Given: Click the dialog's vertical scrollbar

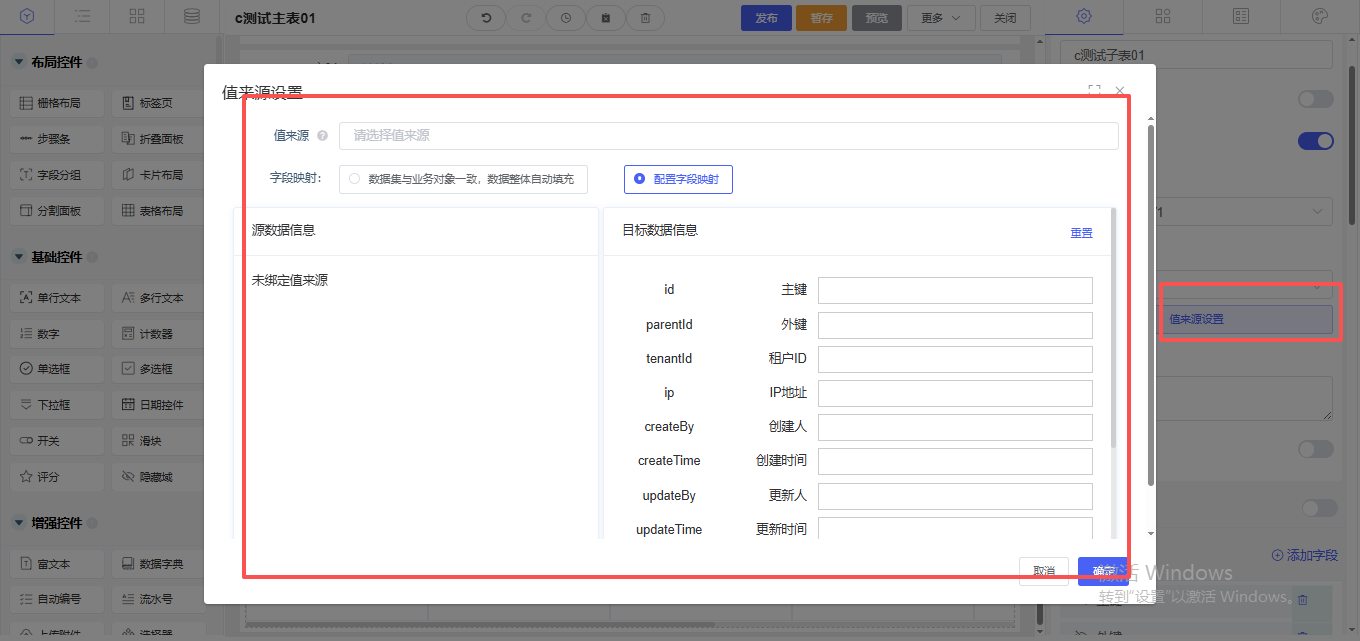Looking at the screenshot, I should coord(1150,300).
